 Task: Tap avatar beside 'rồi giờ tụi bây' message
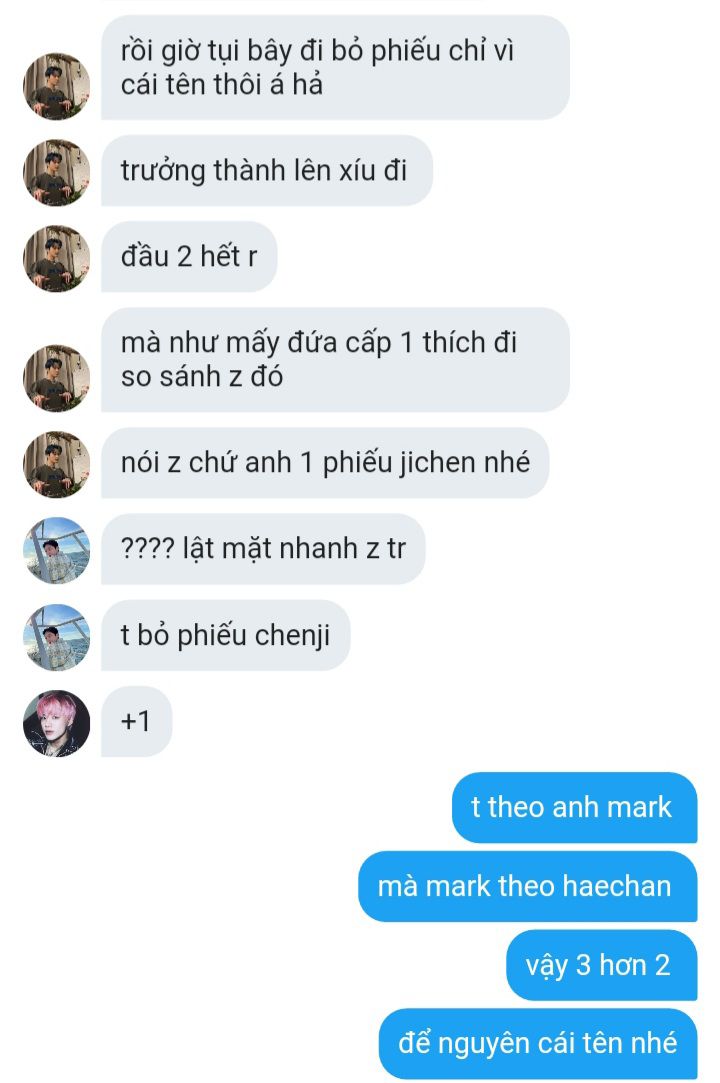tap(57, 86)
